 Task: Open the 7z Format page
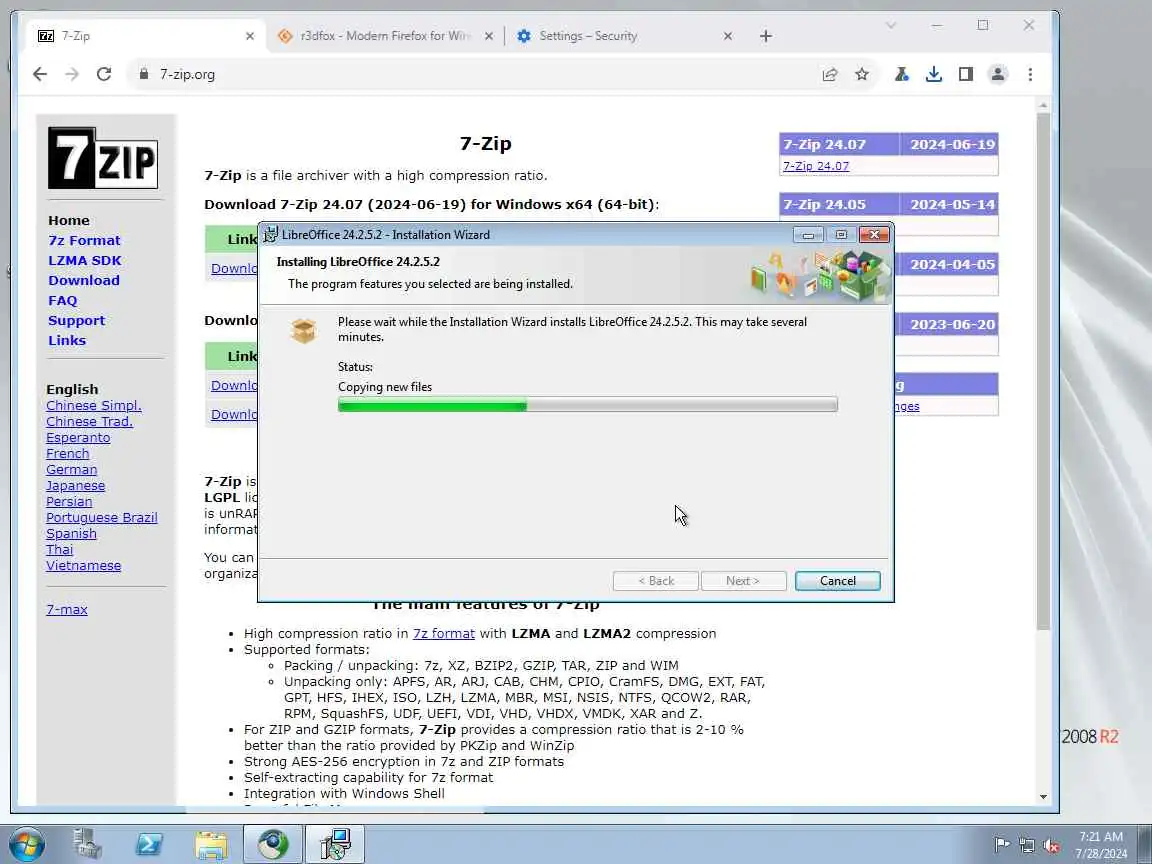[84, 240]
